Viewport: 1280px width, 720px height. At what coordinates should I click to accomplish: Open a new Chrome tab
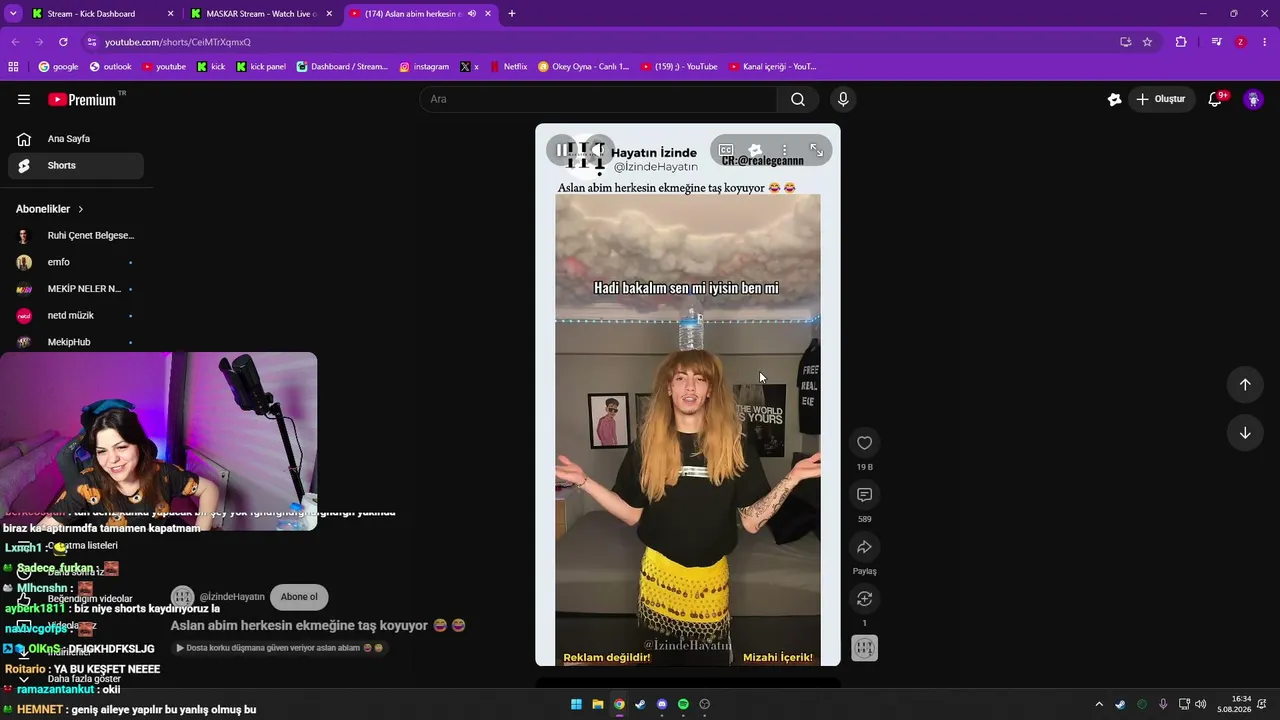point(512,14)
